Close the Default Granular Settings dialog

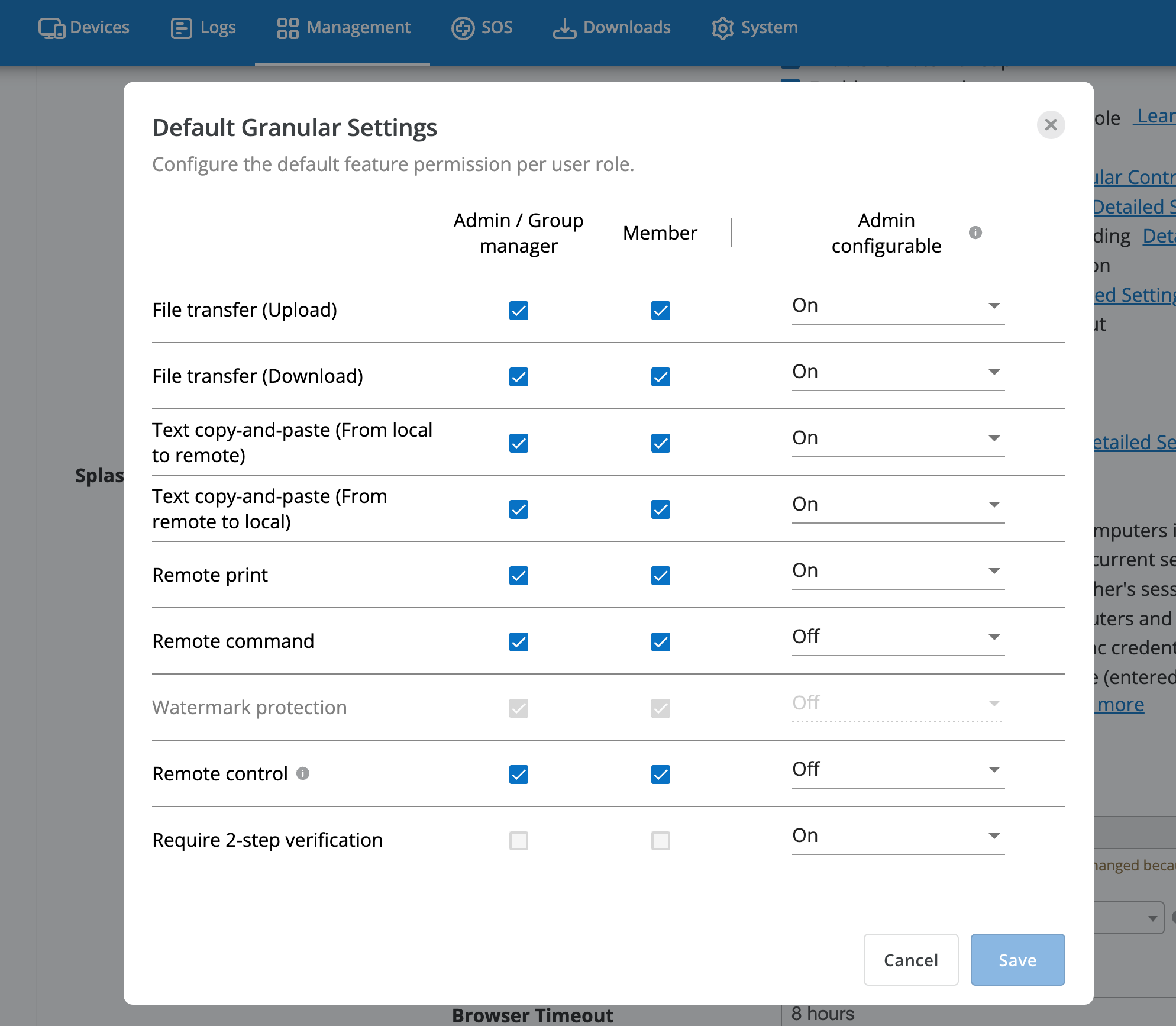click(1051, 125)
